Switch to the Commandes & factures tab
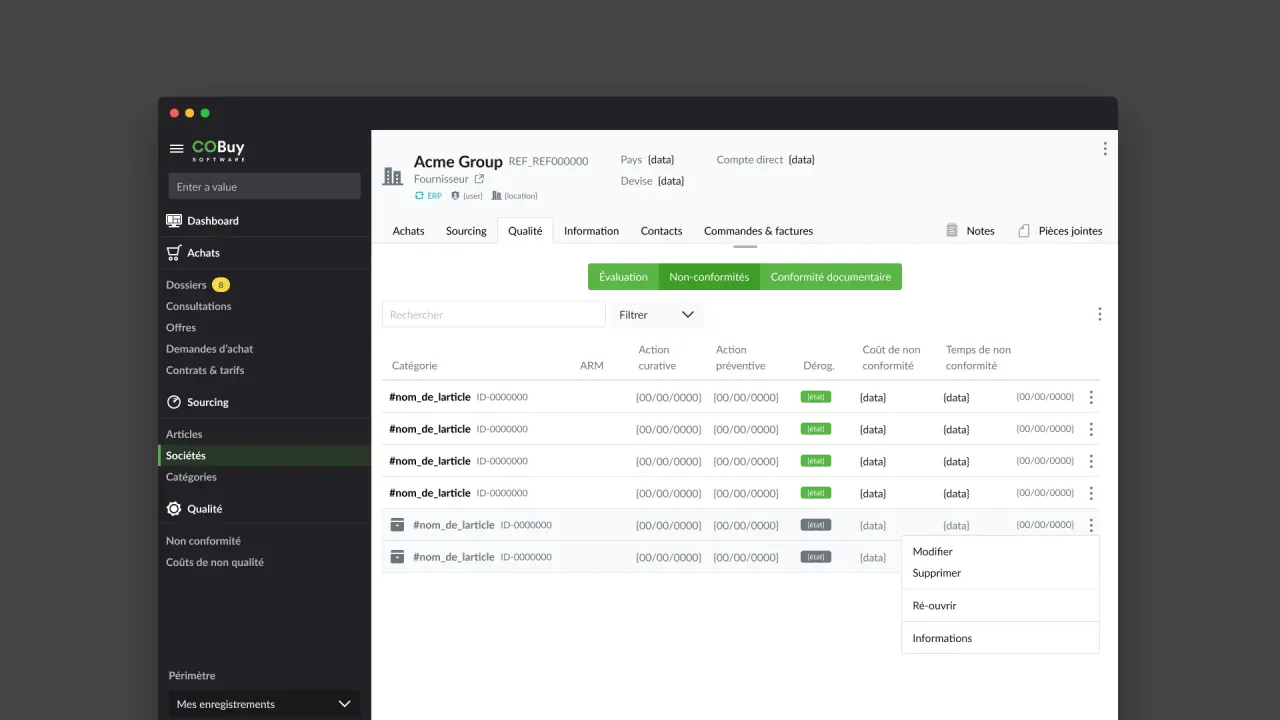The height and width of the screenshot is (720, 1280). point(758,231)
